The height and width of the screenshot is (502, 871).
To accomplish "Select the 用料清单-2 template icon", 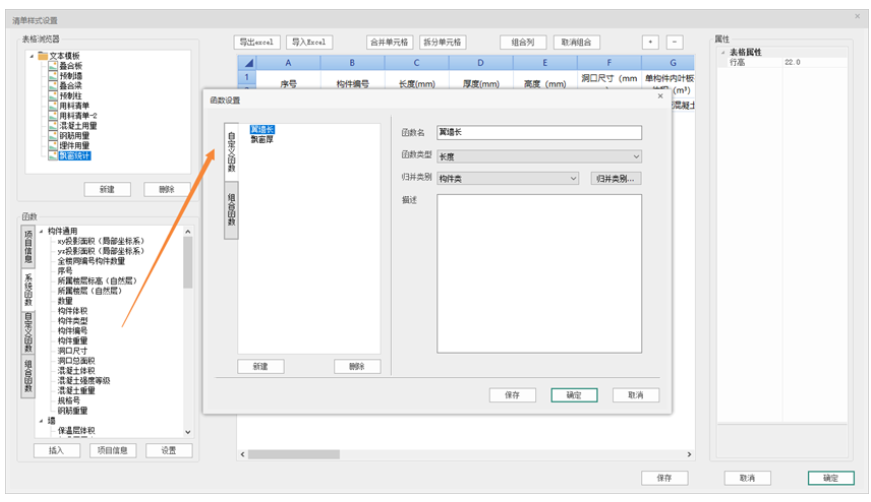I will [53, 116].
